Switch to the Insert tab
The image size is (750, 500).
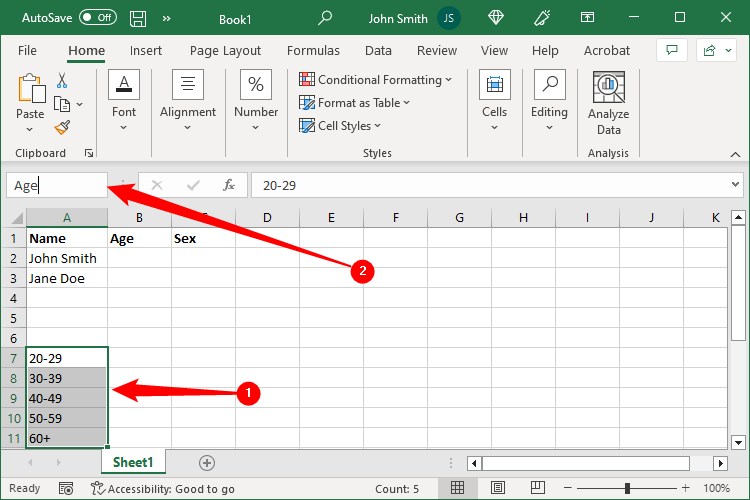[145, 51]
